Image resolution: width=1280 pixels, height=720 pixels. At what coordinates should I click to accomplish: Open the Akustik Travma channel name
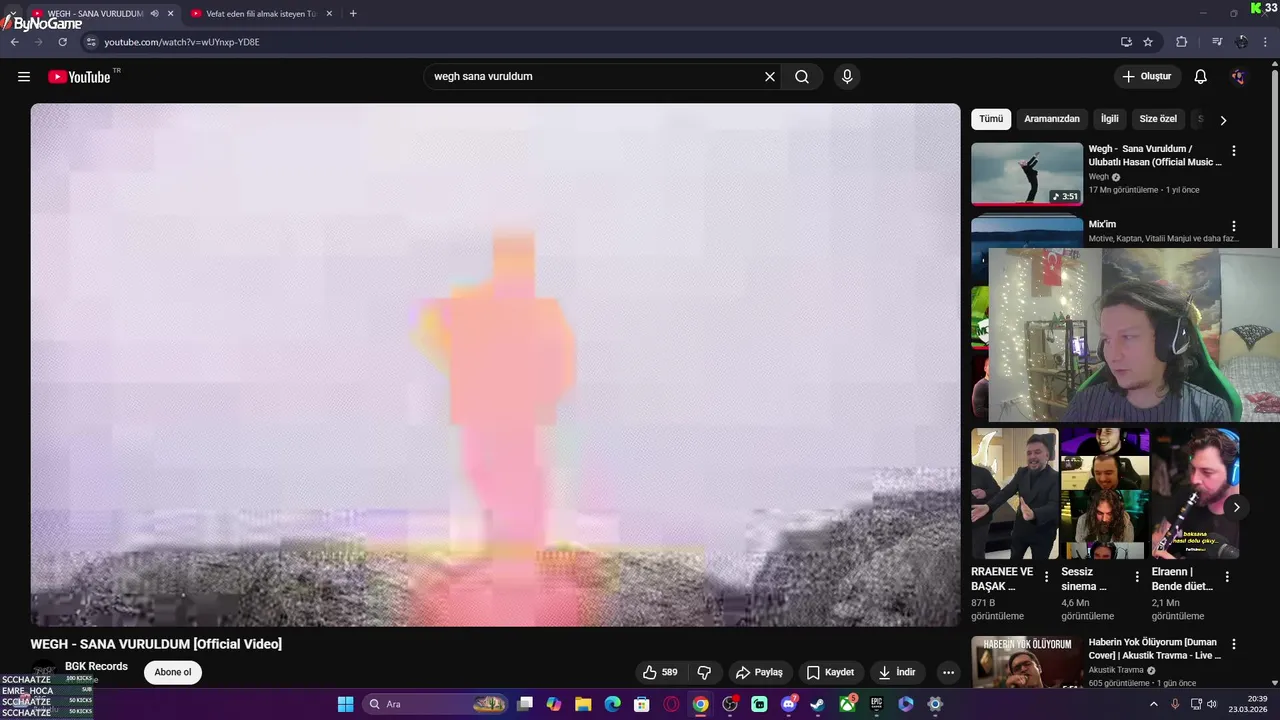pos(1117,670)
